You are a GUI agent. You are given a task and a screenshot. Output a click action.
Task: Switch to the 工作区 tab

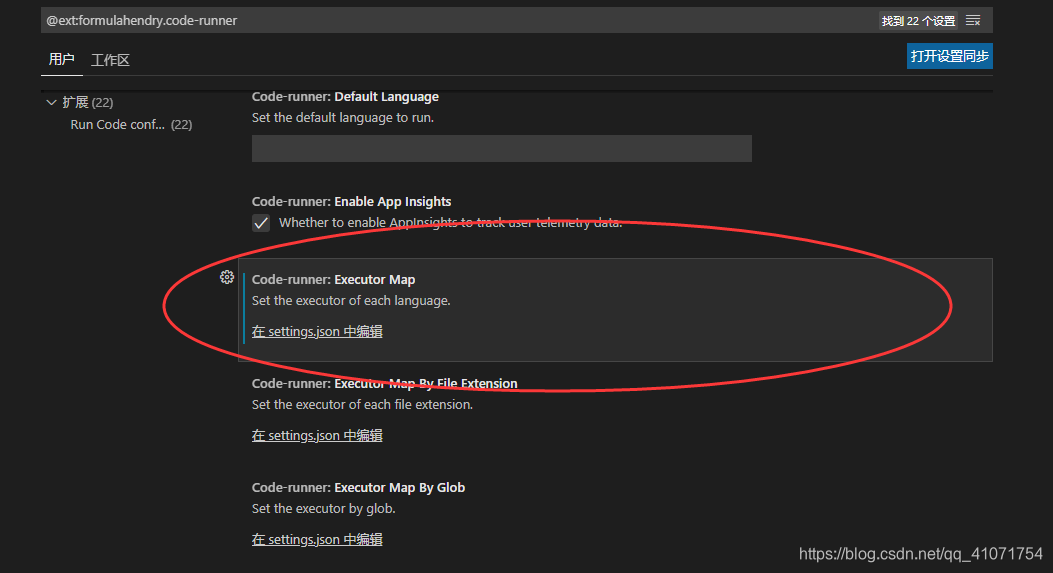pos(110,60)
